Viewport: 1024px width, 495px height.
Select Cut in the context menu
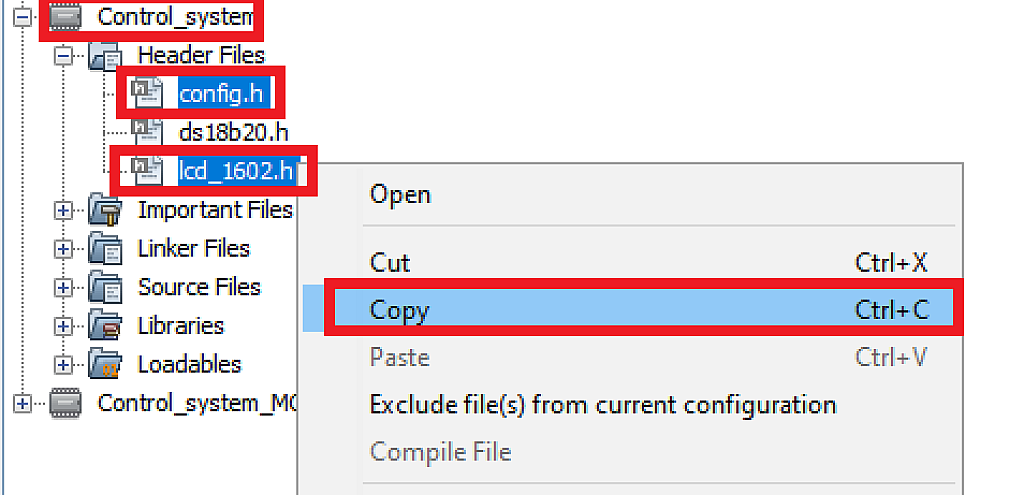390,263
